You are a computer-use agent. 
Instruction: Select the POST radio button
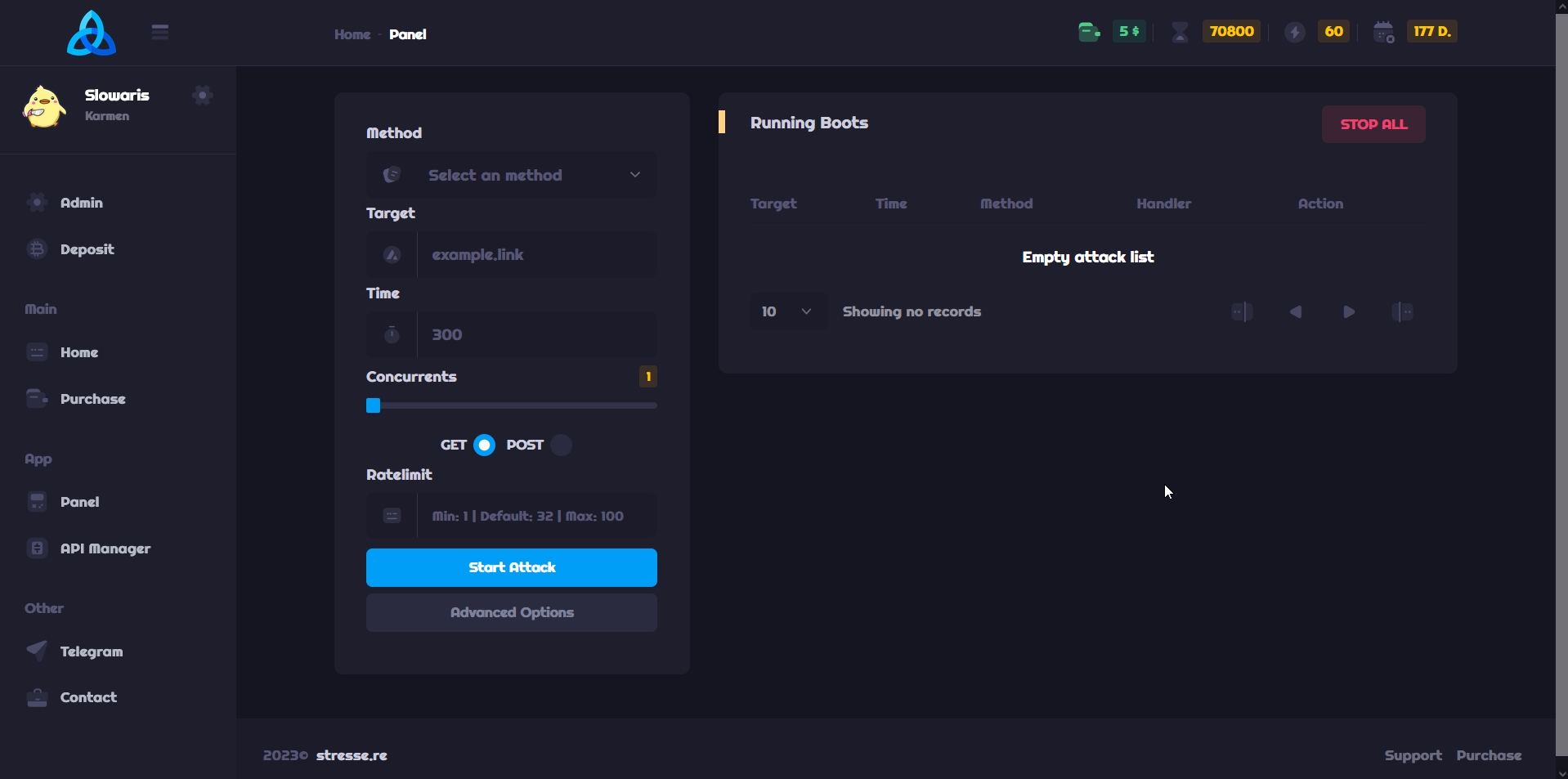tap(562, 445)
